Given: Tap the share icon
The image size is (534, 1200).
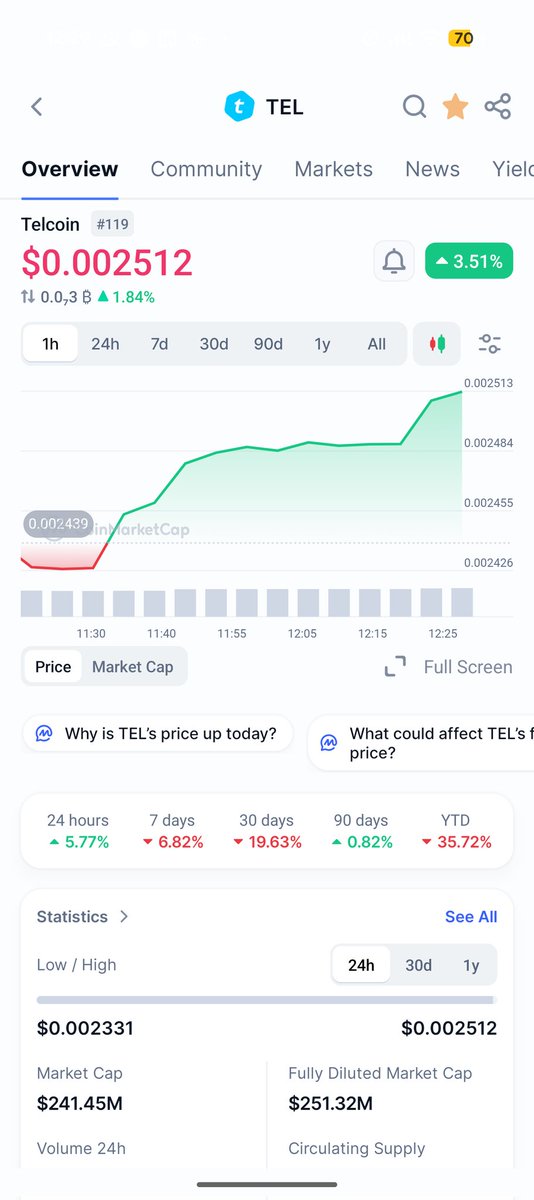Looking at the screenshot, I should [498, 106].
